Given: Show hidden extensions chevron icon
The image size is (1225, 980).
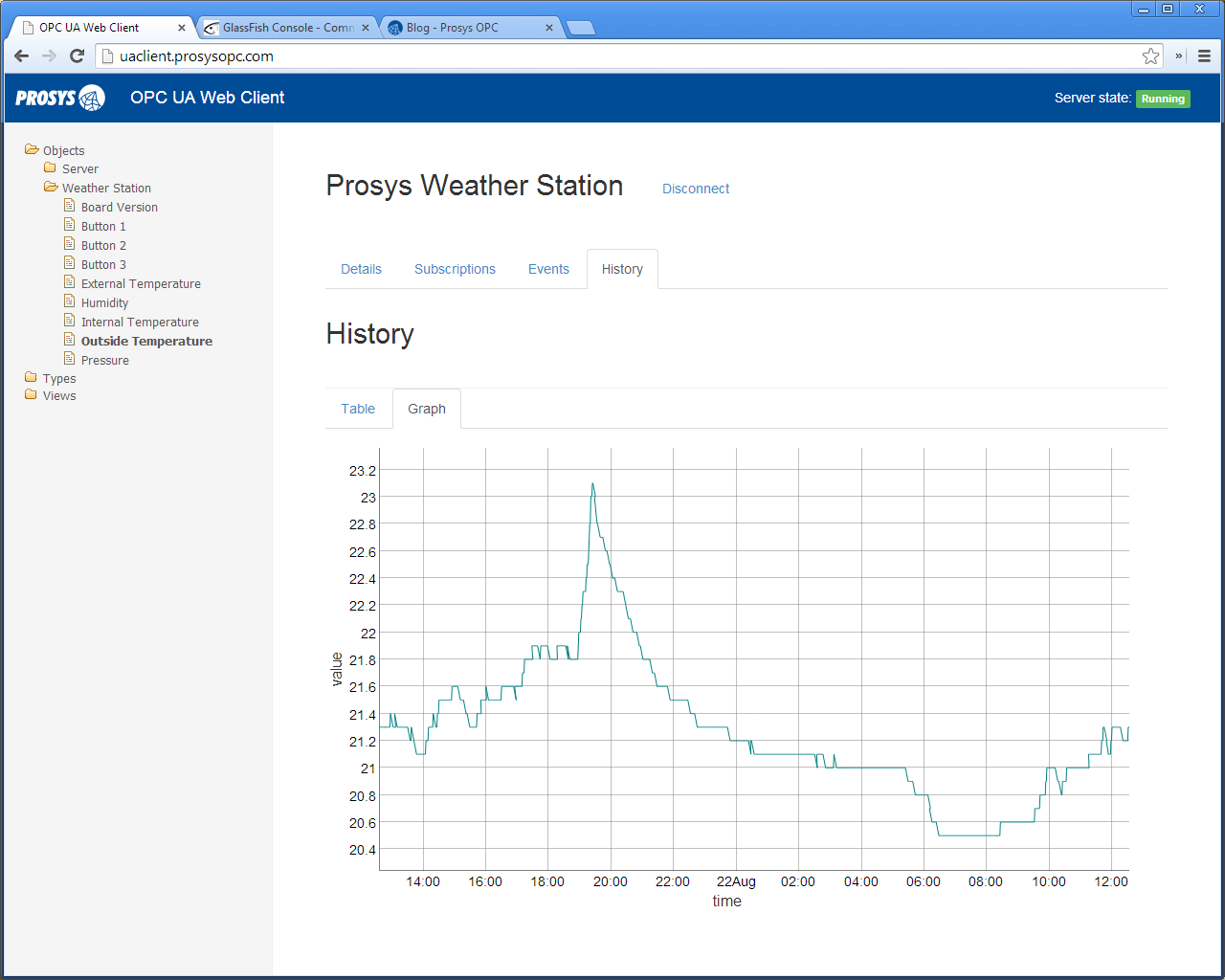Looking at the screenshot, I should 1179,56.
